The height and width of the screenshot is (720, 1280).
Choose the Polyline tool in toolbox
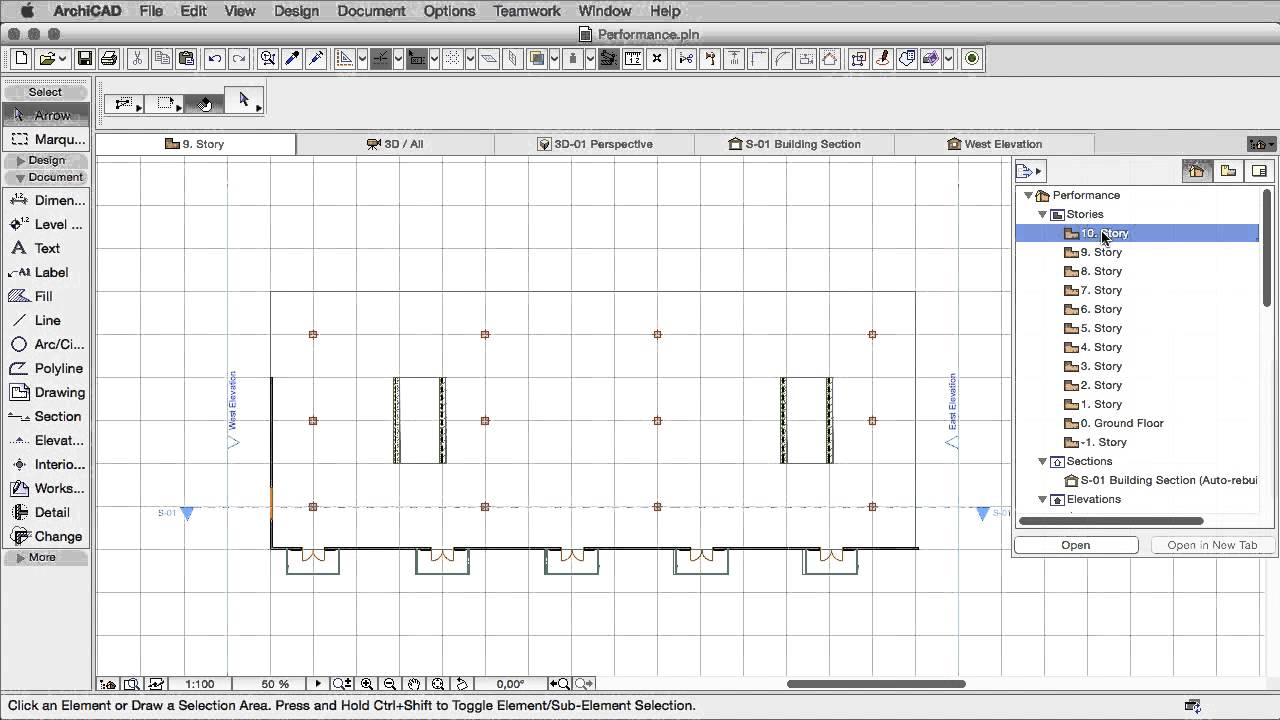pos(45,368)
